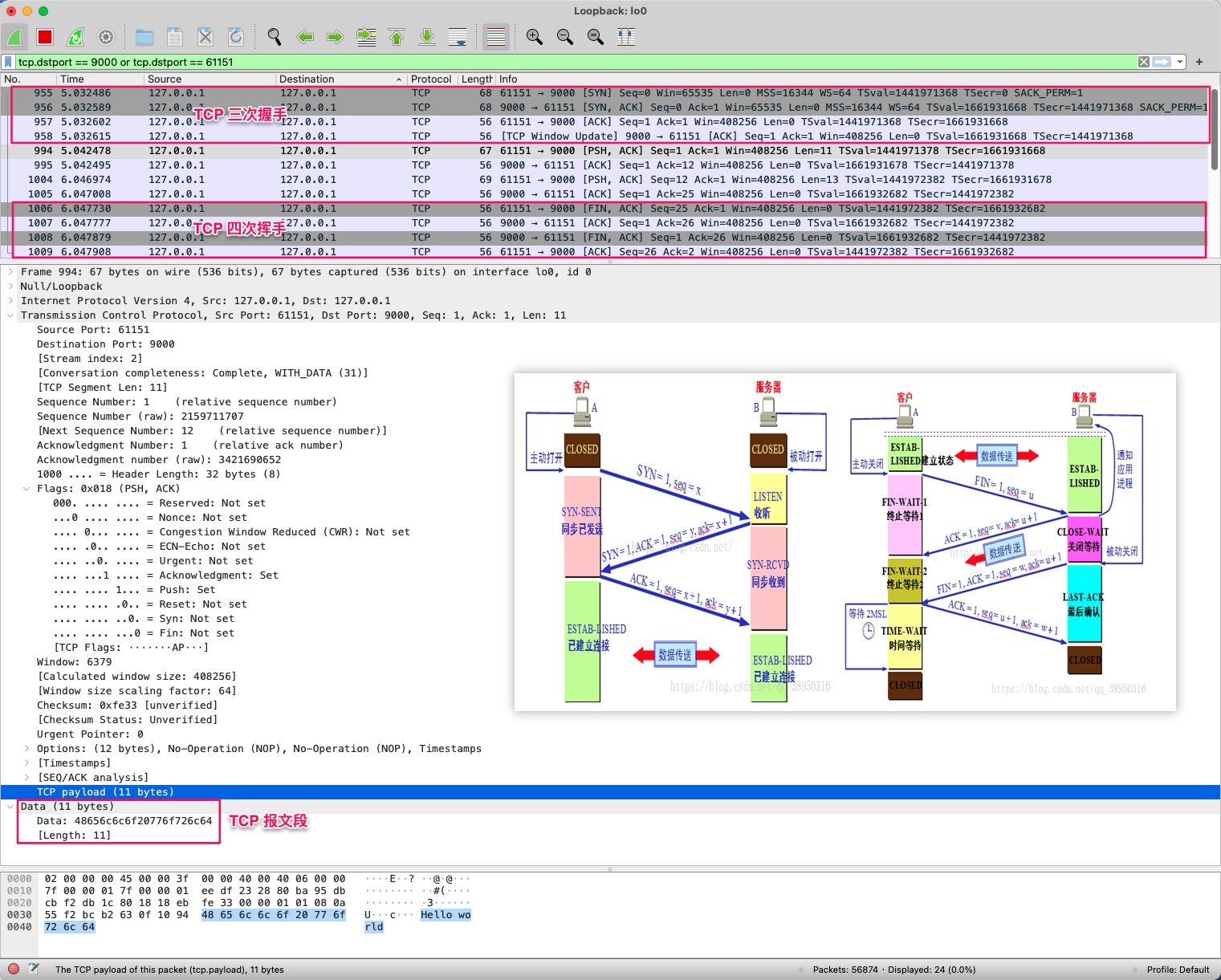The image size is (1221, 980).
Task: Select packet 1009 final ACK row
Action: coord(605,252)
